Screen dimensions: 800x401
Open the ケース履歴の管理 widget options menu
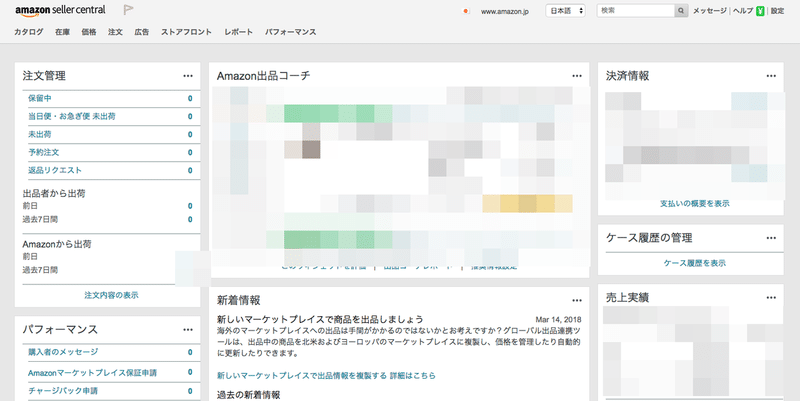771,238
